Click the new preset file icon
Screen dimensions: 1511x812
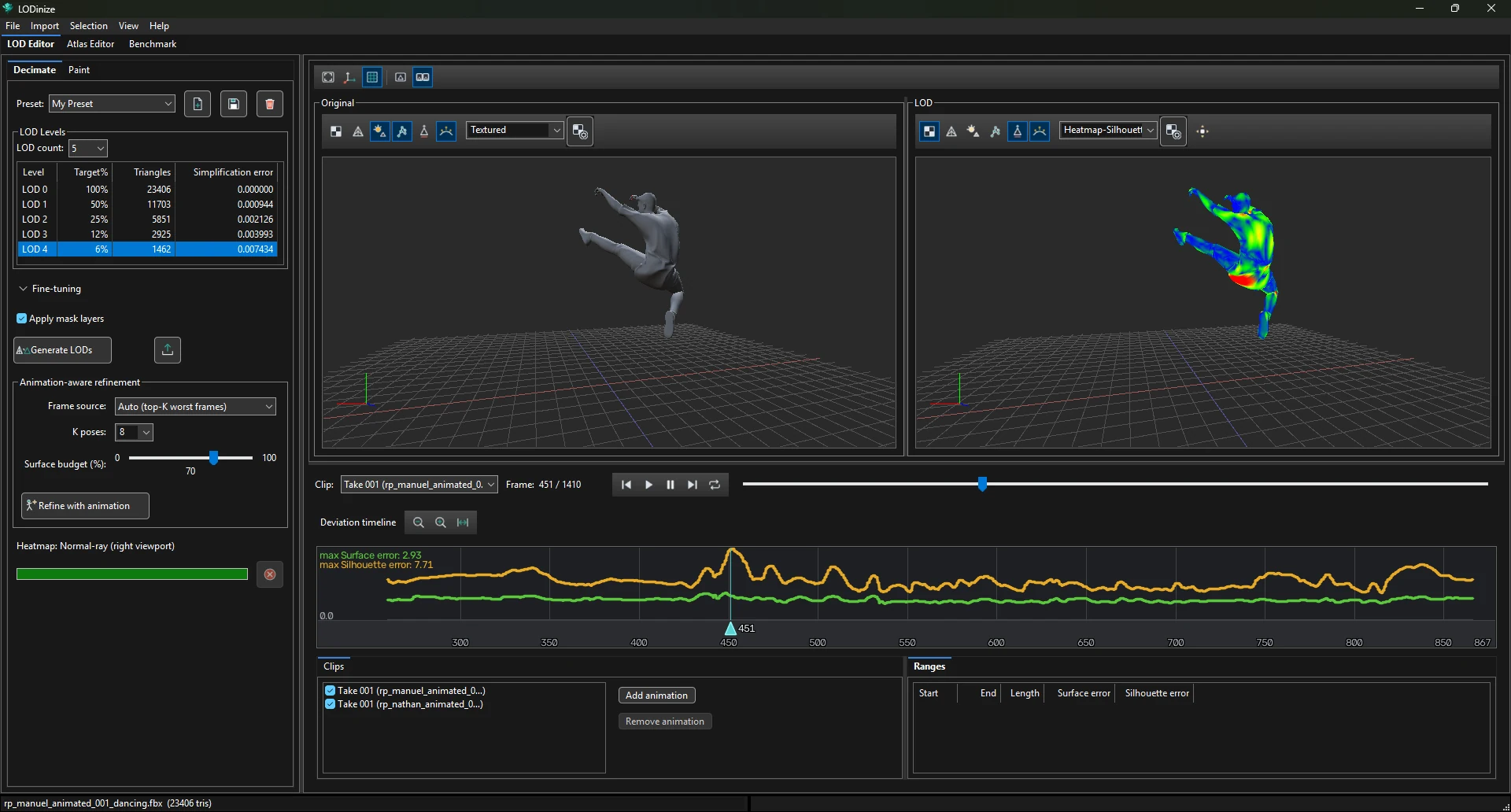click(198, 104)
